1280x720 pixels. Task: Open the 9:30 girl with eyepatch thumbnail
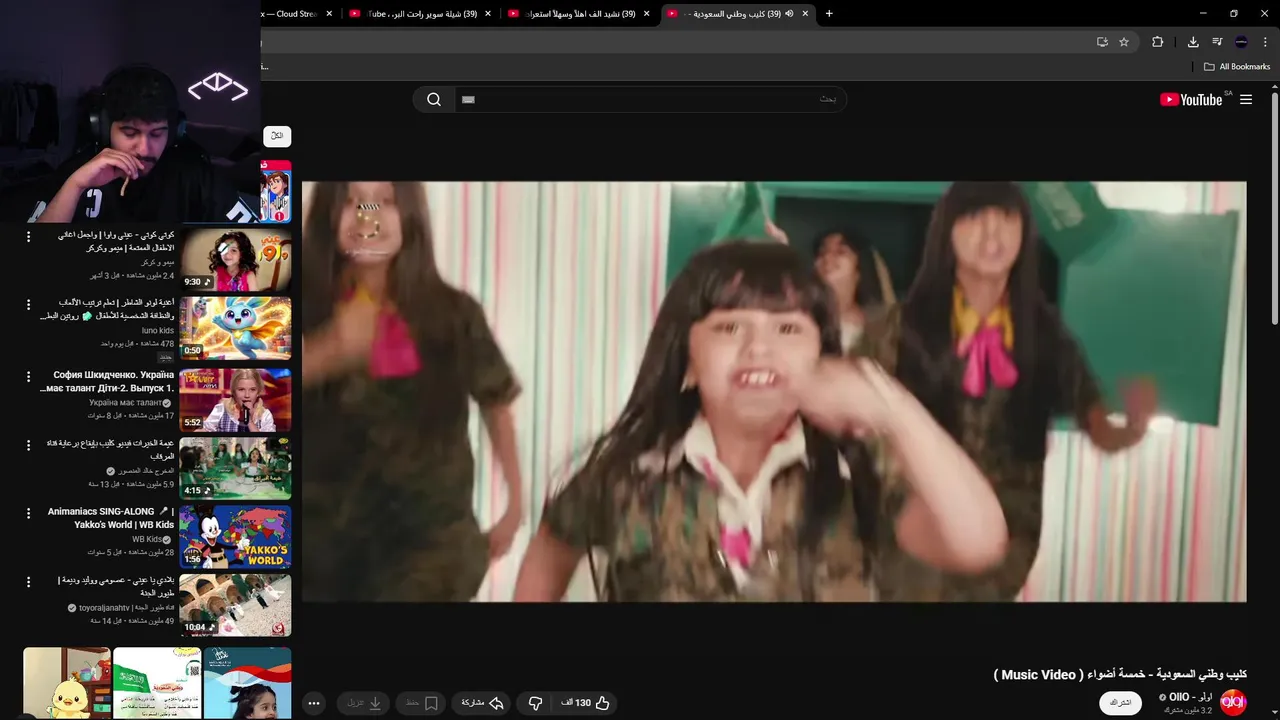235,260
